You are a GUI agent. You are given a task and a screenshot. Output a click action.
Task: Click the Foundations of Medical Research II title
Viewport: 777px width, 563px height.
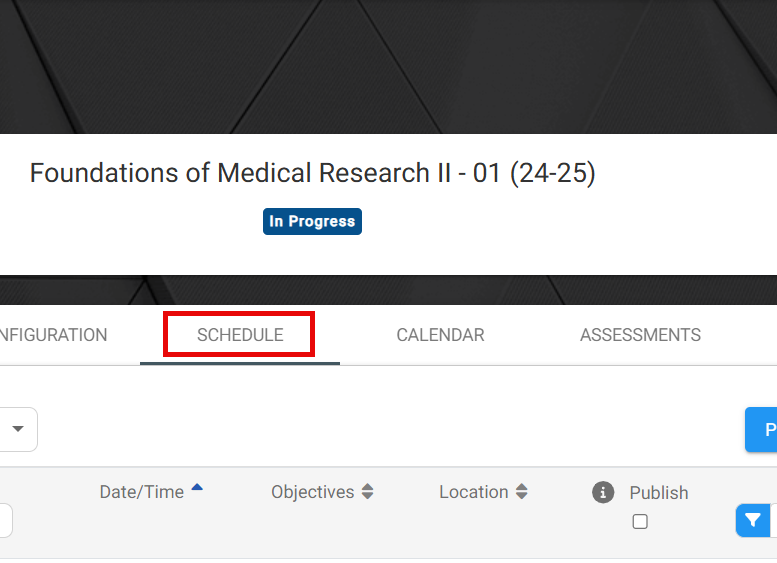[312, 173]
